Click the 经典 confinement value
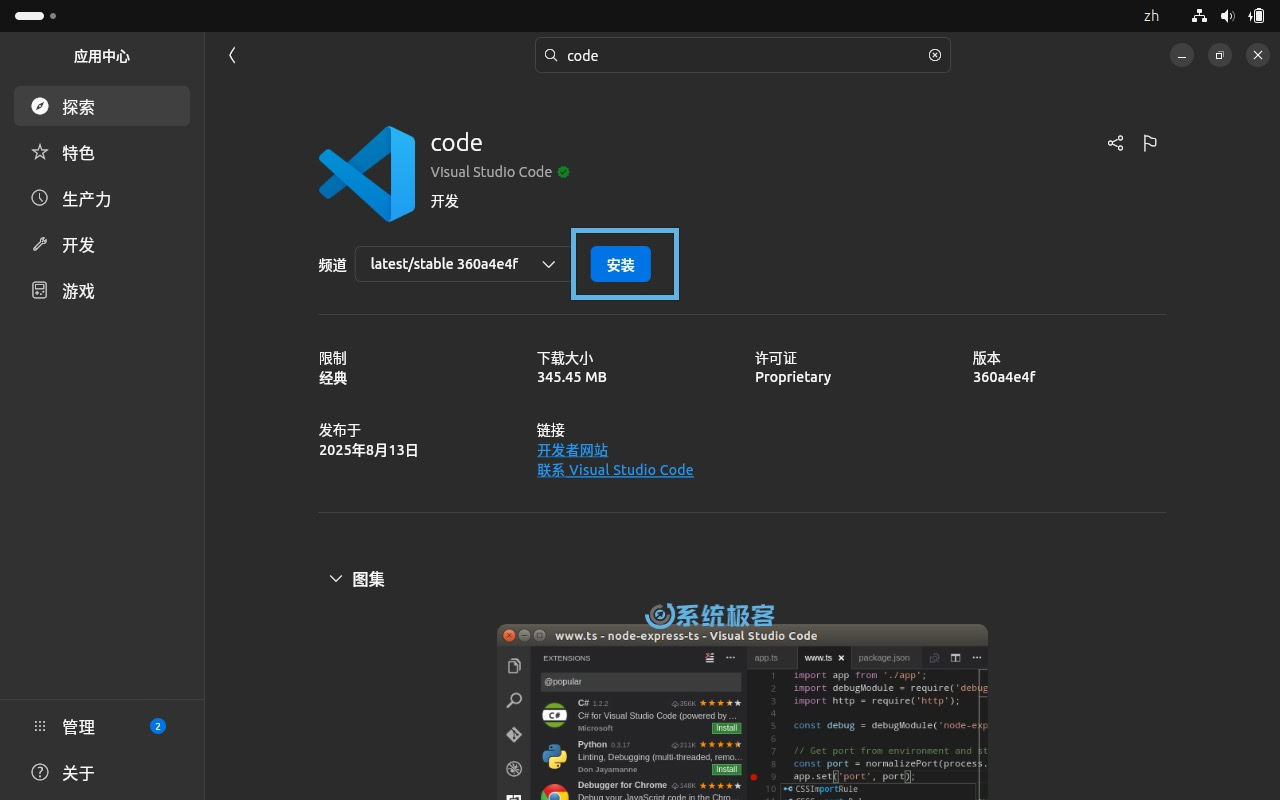Image resolution: width=1280 pixels, height=800 pixels. point(333,378)
